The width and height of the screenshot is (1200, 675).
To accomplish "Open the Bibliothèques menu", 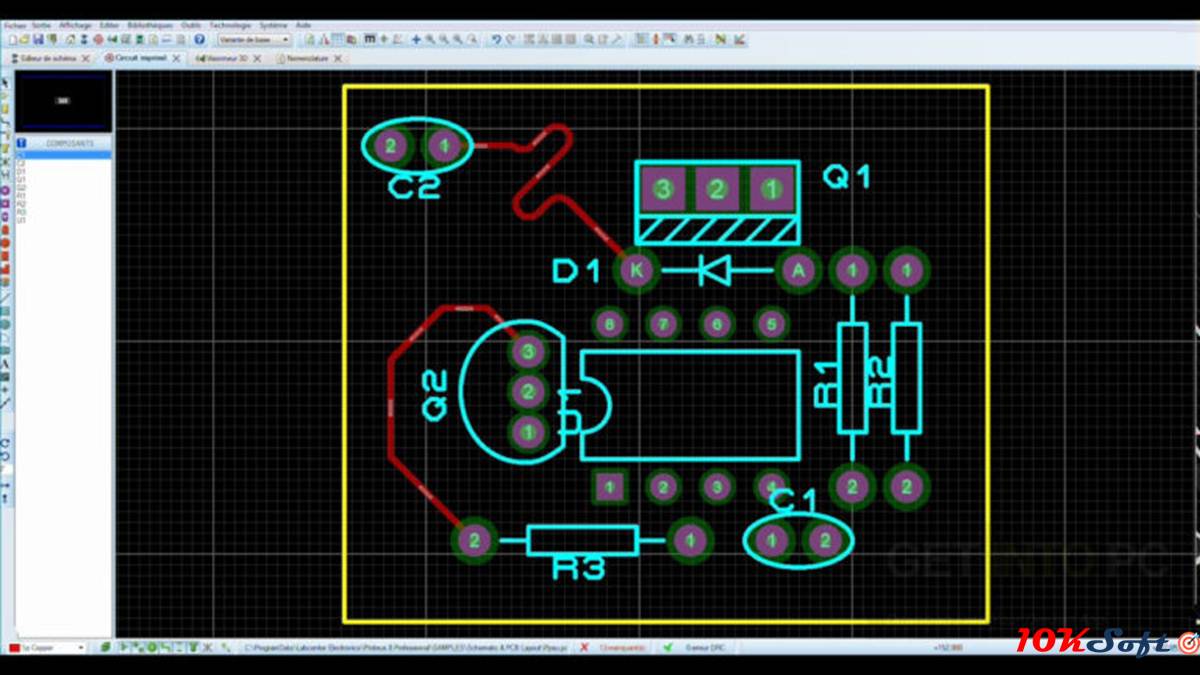I will click(x=150, y=25).
